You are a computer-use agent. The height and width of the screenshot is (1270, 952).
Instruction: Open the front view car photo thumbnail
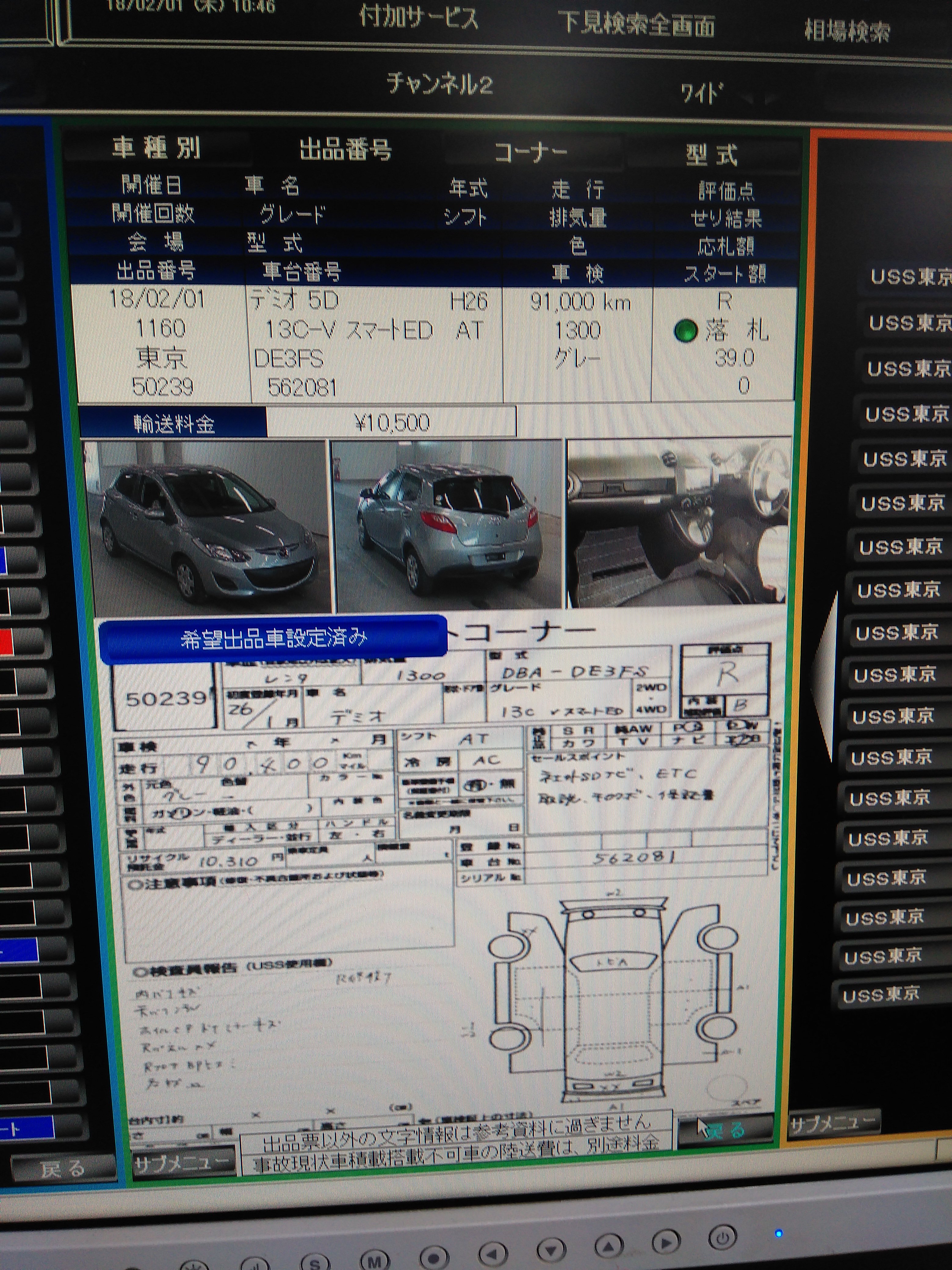click(207, 525)
